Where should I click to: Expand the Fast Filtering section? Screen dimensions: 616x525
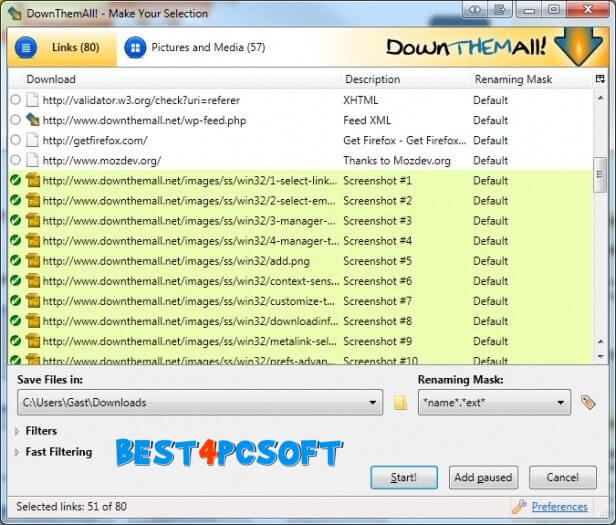(x=16, y=452)
